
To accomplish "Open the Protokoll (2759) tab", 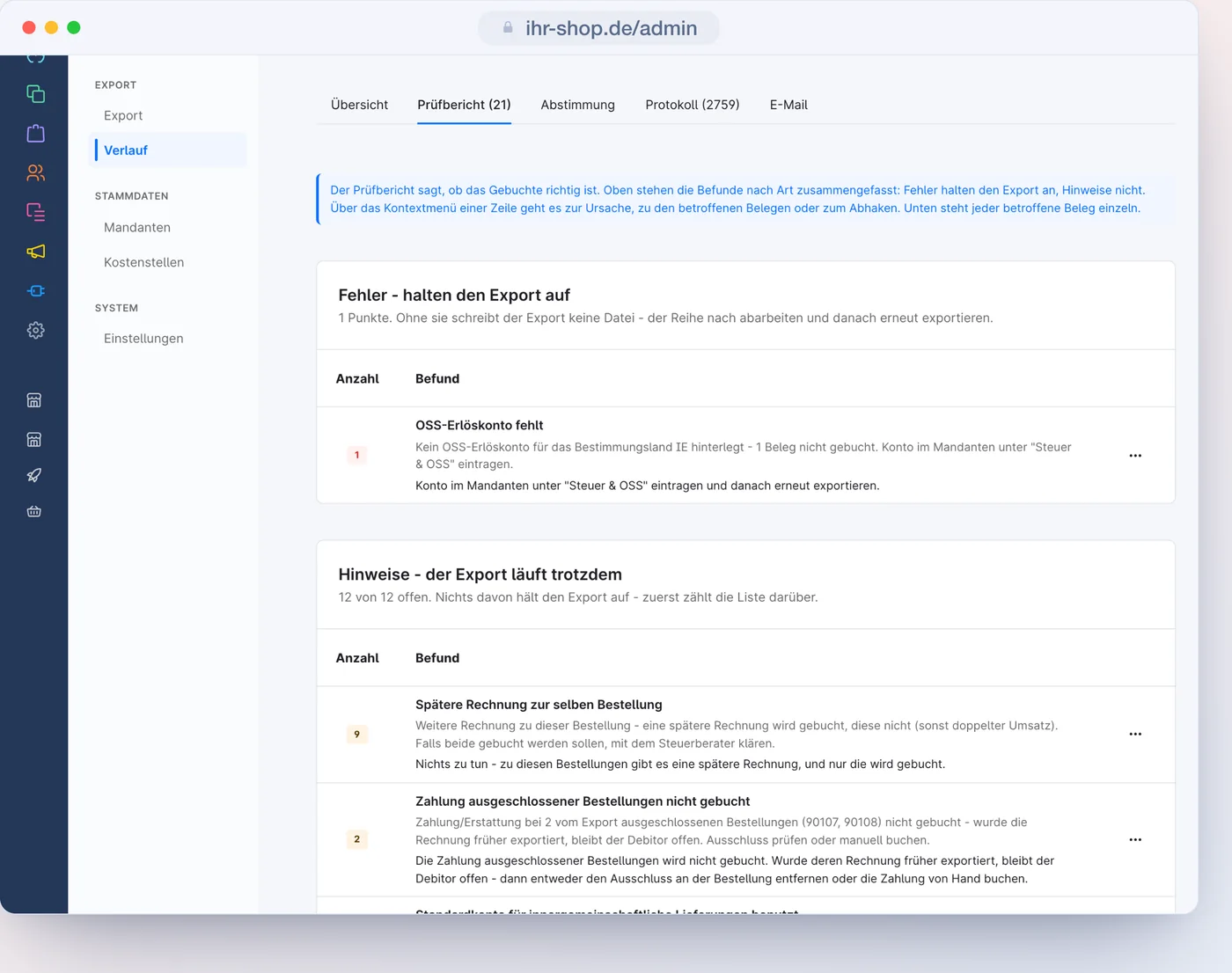I will 693,105.
